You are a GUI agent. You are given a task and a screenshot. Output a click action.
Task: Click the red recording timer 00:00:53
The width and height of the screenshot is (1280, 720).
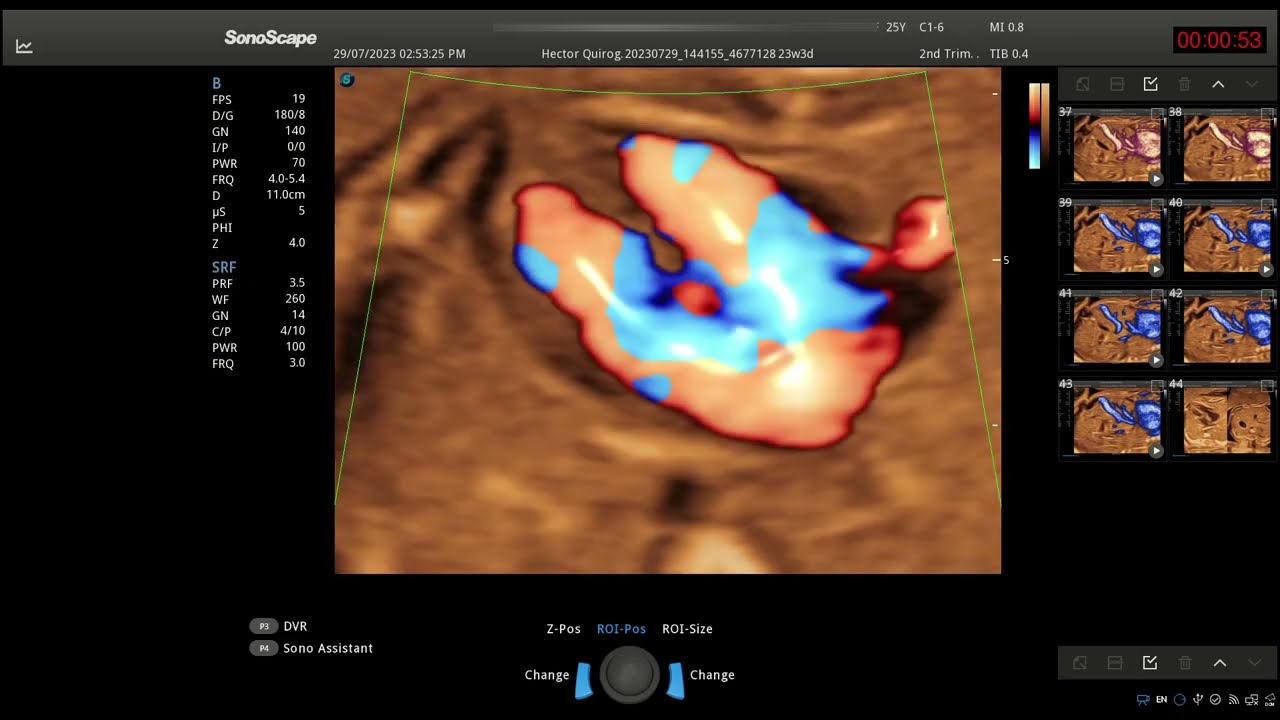click(1219, 40)
